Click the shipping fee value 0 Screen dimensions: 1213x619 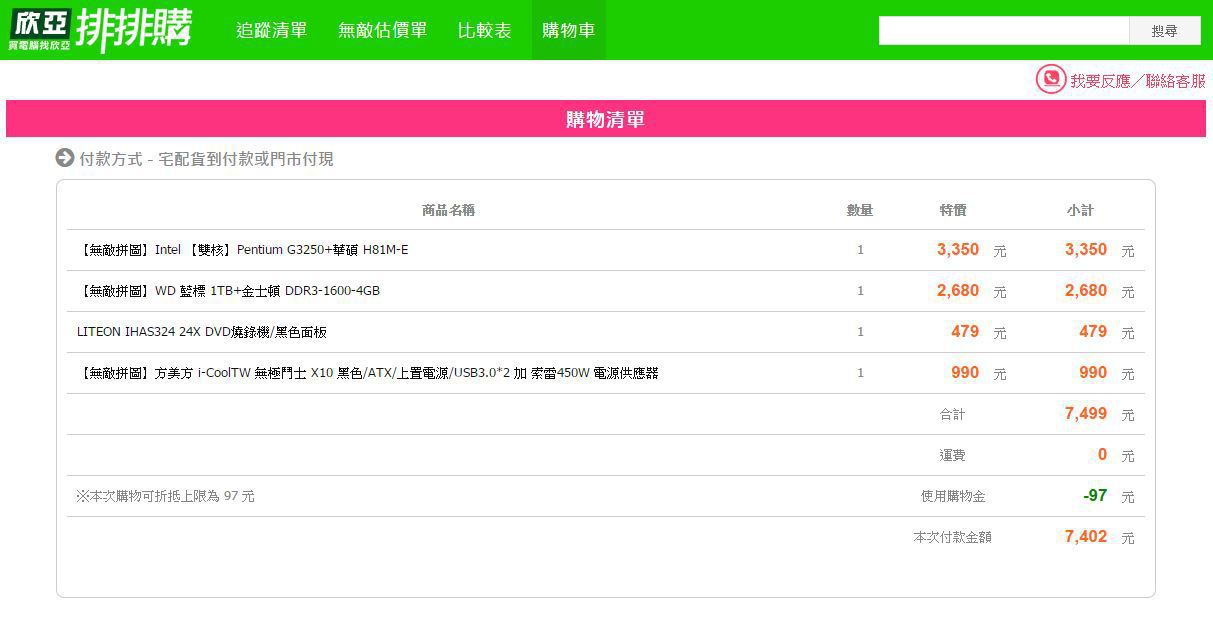pyautogui.click(x=1102, y=455)
